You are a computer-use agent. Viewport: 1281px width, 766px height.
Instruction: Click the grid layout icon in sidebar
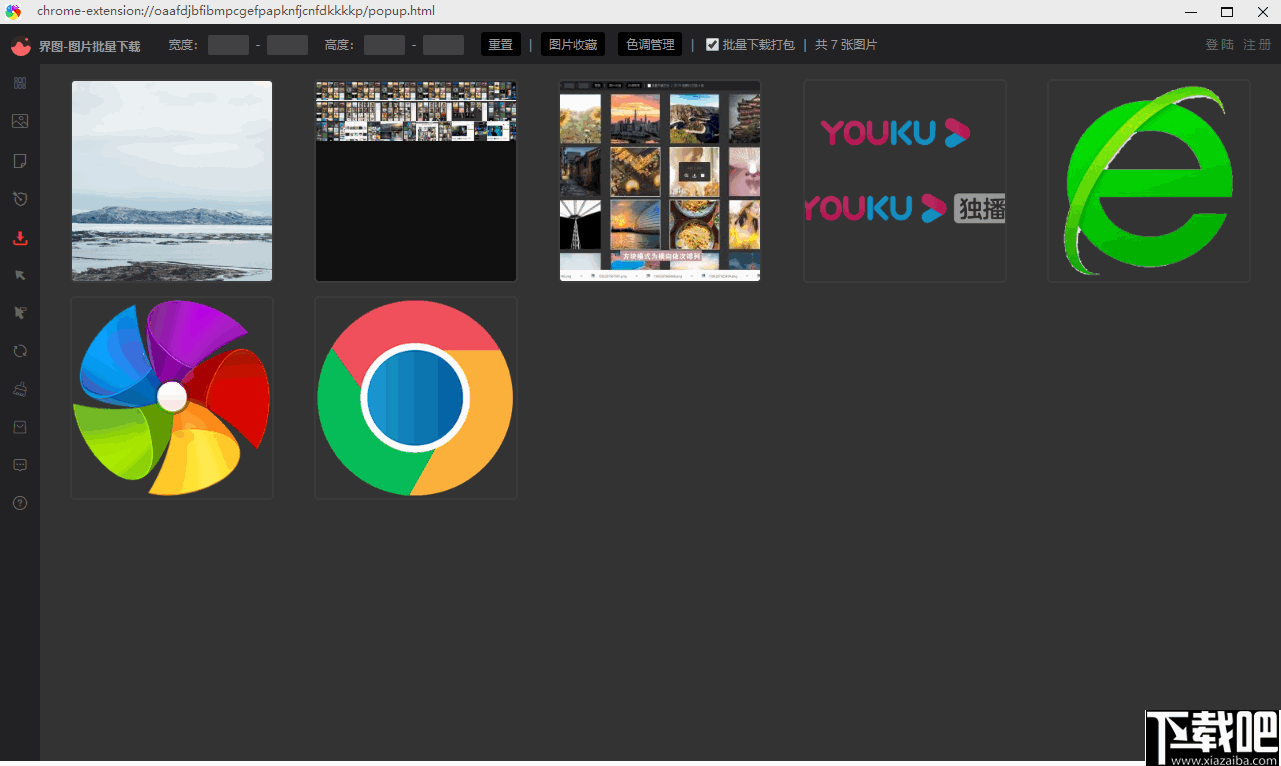(x=20, y=83)
